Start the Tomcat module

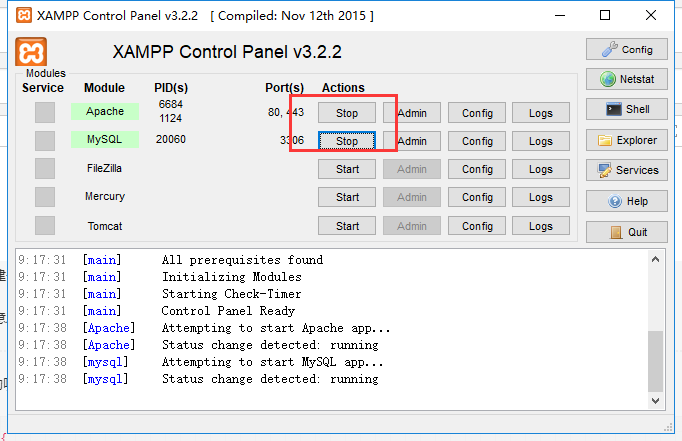[347, 226]
